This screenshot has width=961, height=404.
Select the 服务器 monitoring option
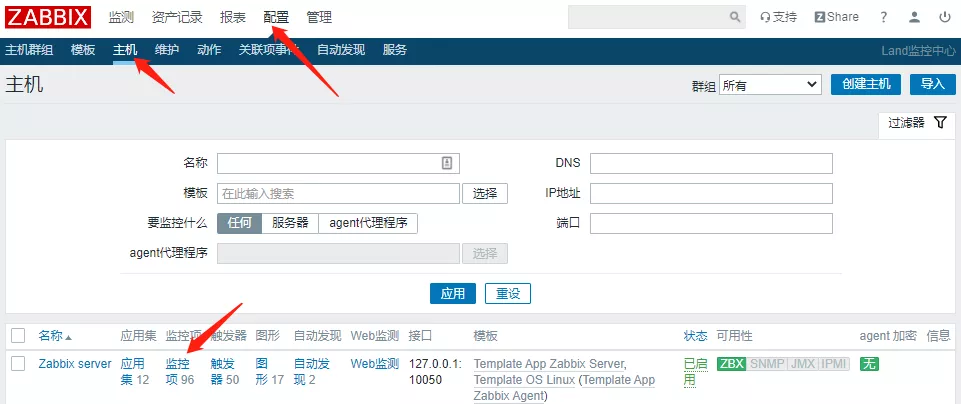click(x=290, y=223)
